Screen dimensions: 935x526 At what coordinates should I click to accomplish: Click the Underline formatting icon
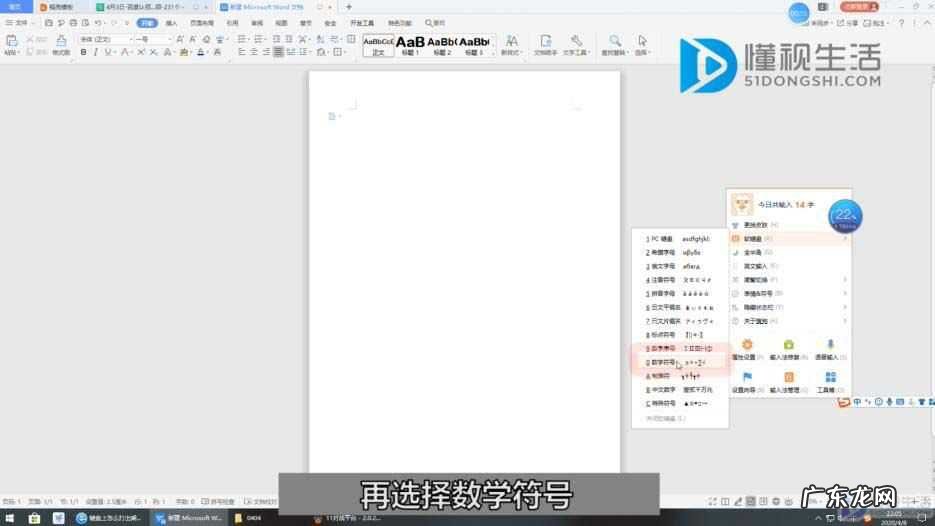point(107,52)
